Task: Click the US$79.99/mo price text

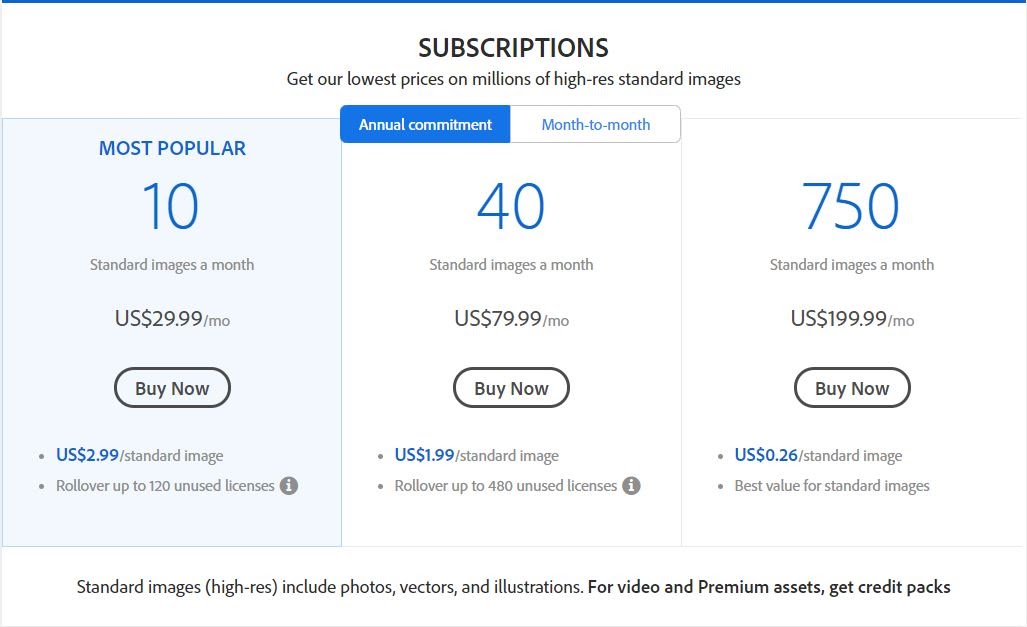Action: (x=512, y=319)
